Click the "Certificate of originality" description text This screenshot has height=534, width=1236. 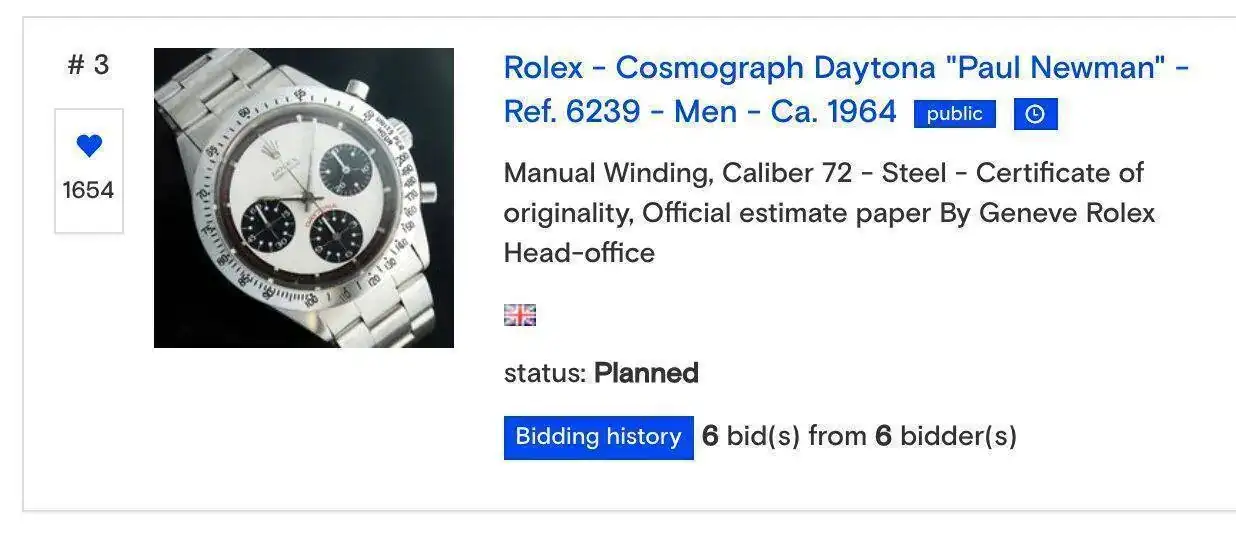(1058, 173)
